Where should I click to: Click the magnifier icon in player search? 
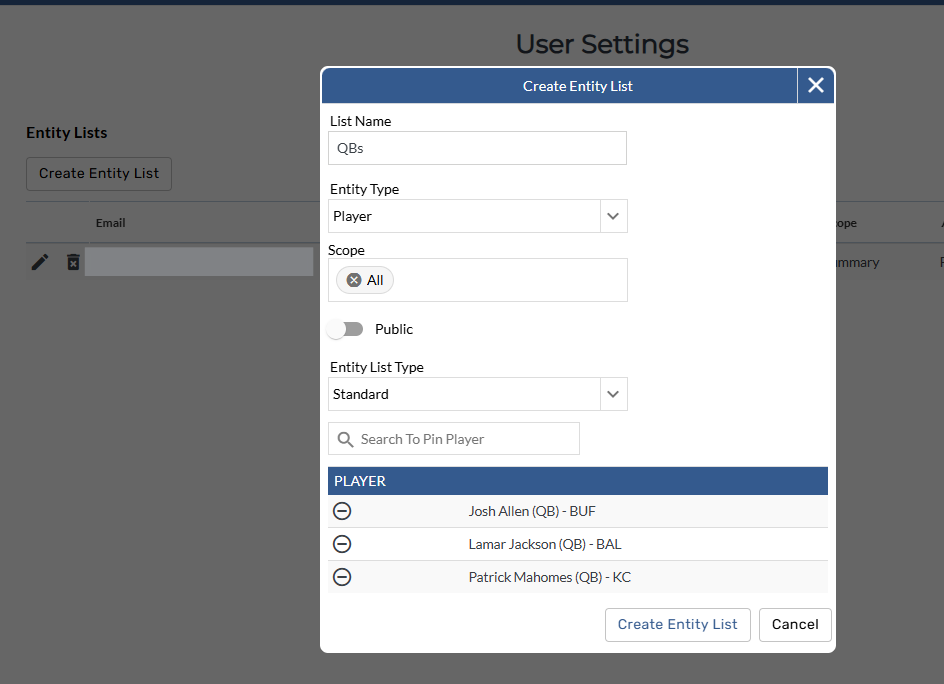(345, 439)
